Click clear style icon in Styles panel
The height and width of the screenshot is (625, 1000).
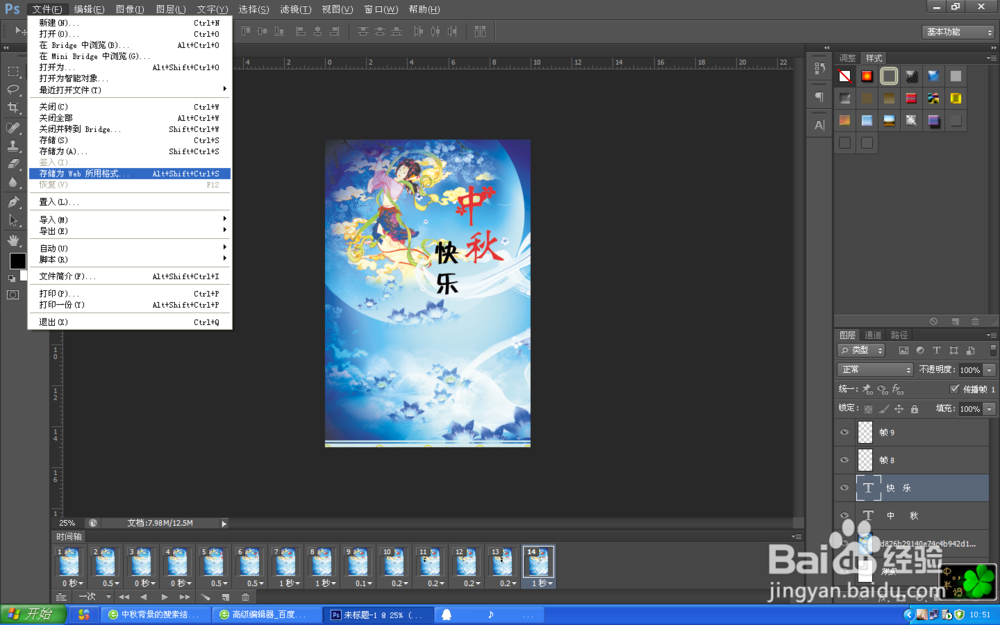point(934,321)
